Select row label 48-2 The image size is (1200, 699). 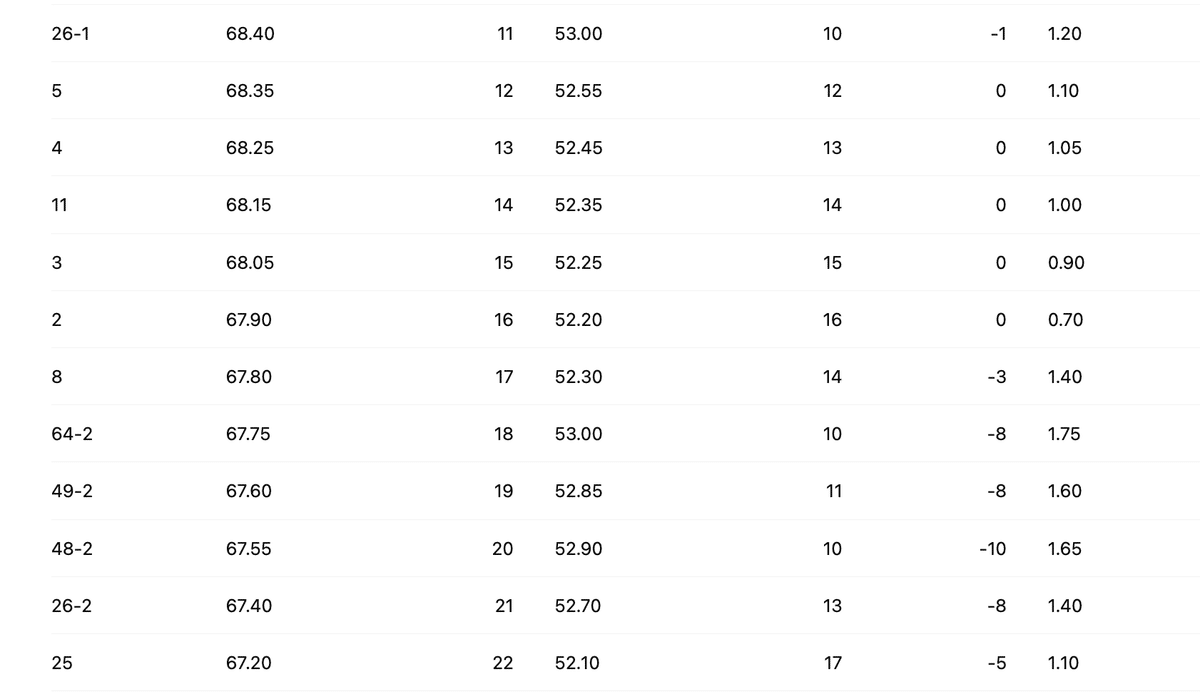point(72,549)
